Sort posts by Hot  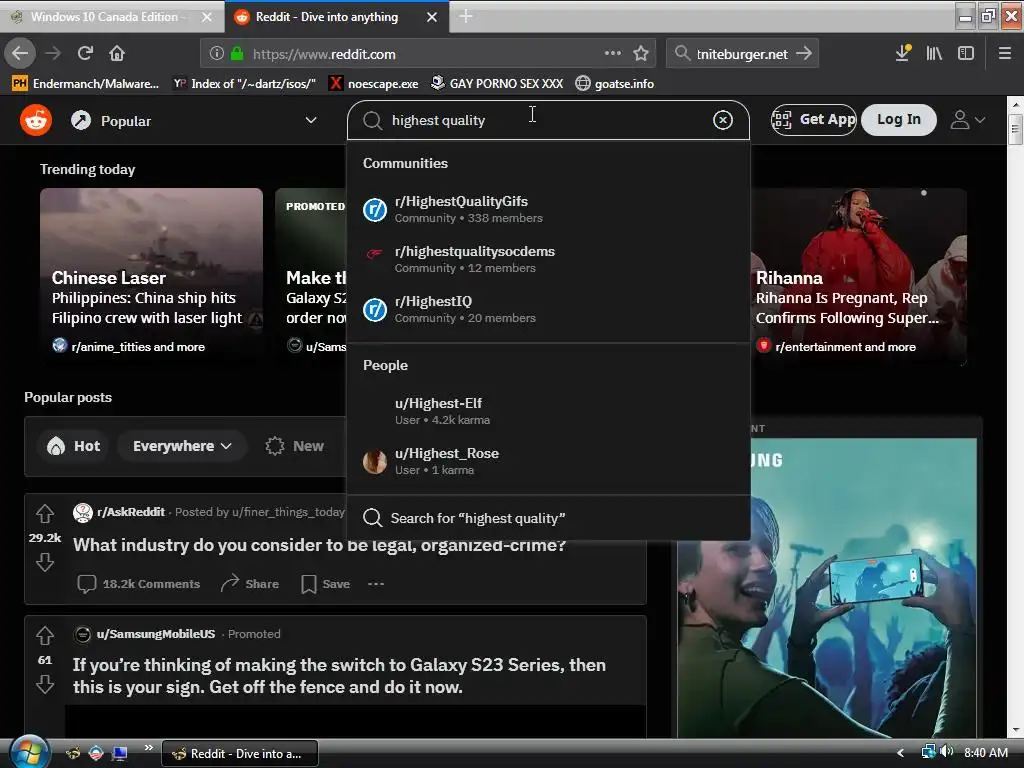point(74,446)
